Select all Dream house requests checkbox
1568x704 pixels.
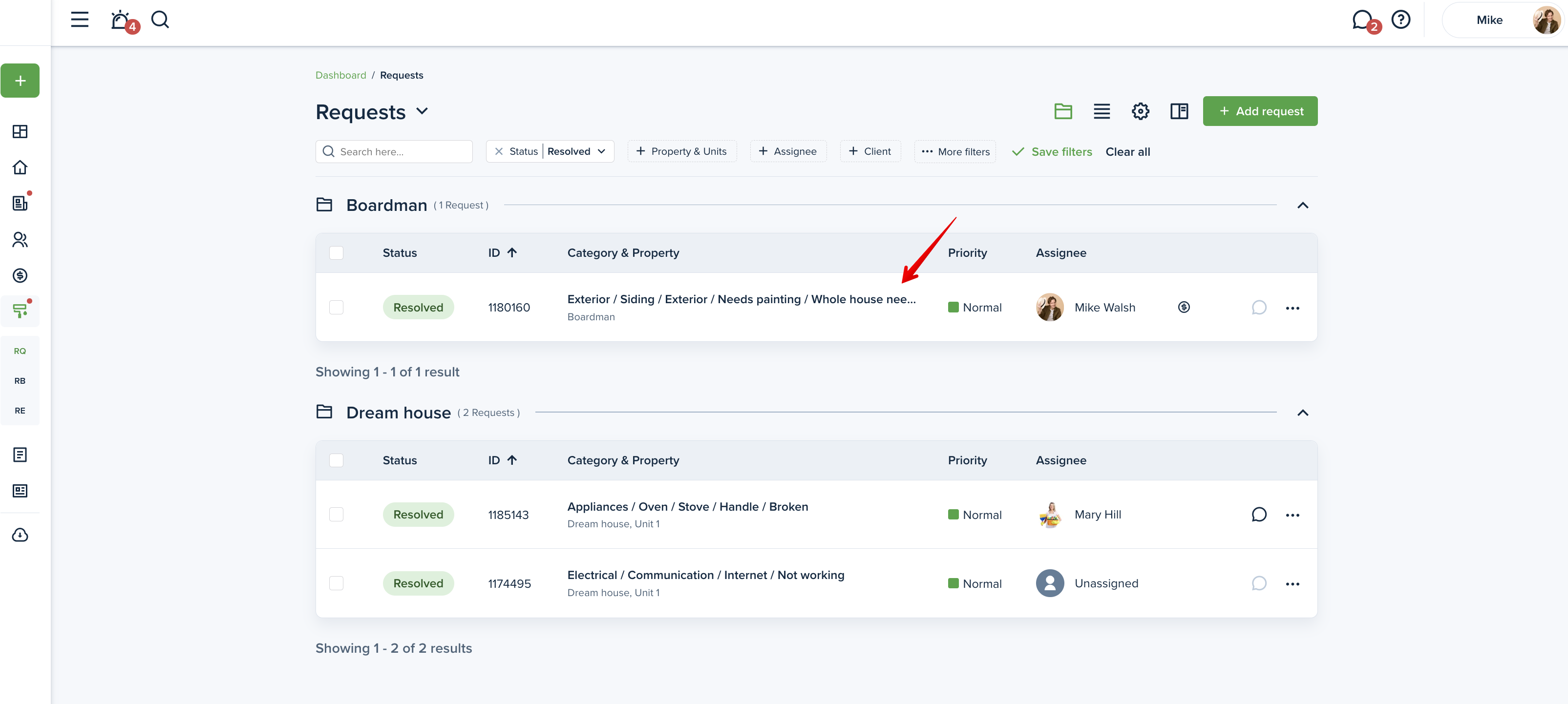click(336, 460)
